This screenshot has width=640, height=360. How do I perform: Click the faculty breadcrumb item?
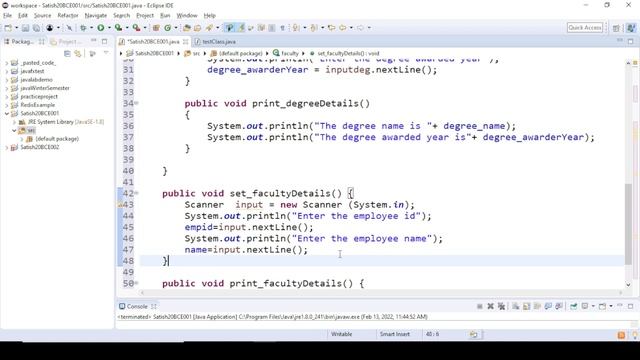[x=286, y=53]
